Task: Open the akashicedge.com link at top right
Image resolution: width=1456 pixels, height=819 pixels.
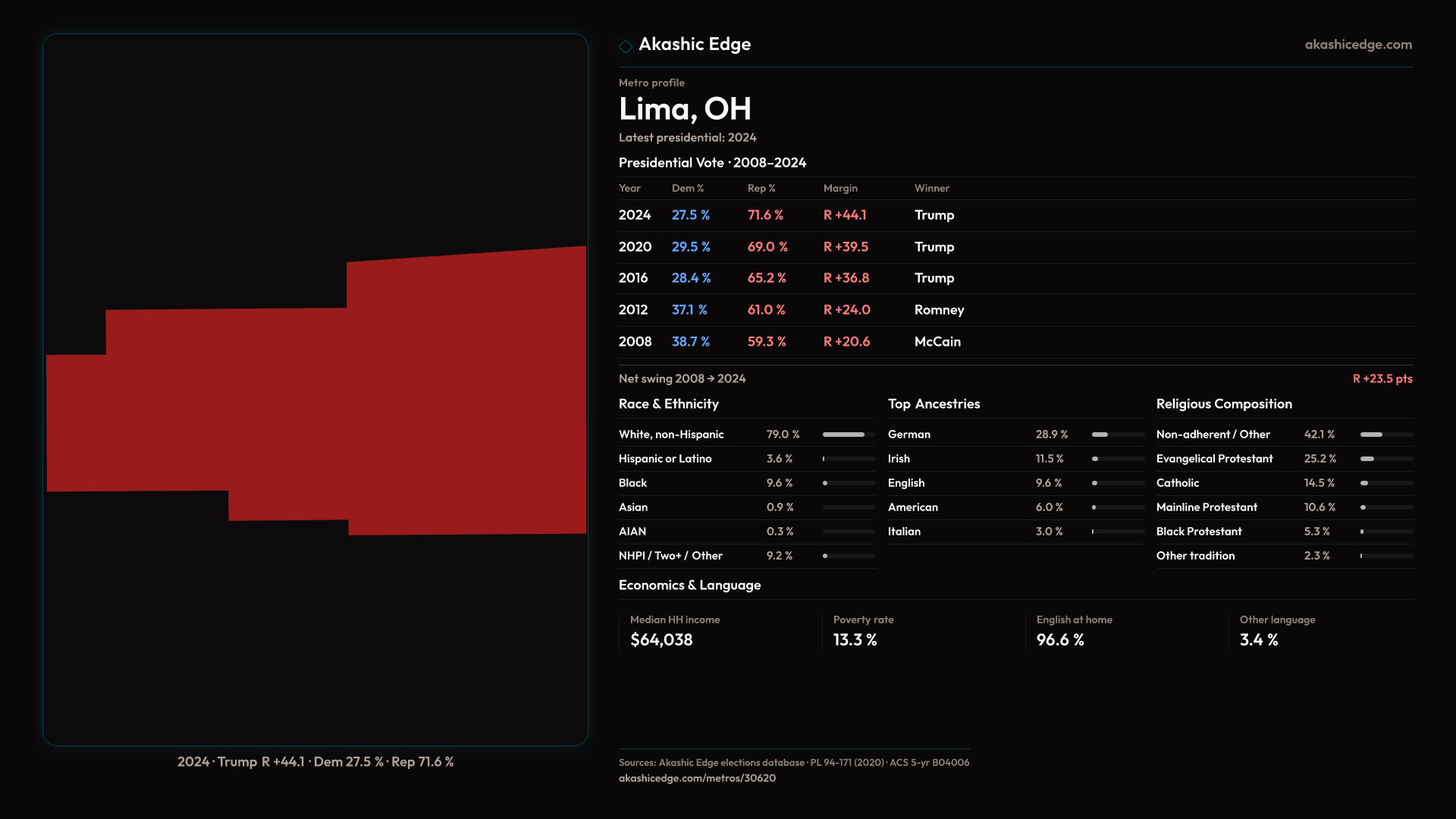Action: coord(1358,45)
